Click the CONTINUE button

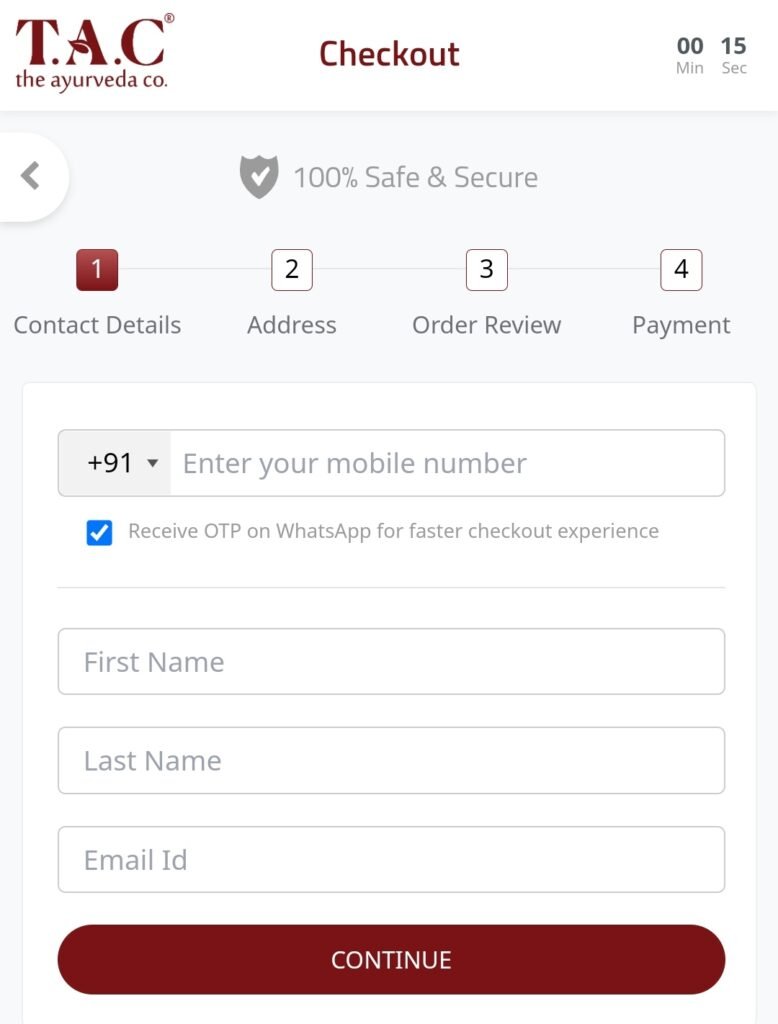point(391,959)
